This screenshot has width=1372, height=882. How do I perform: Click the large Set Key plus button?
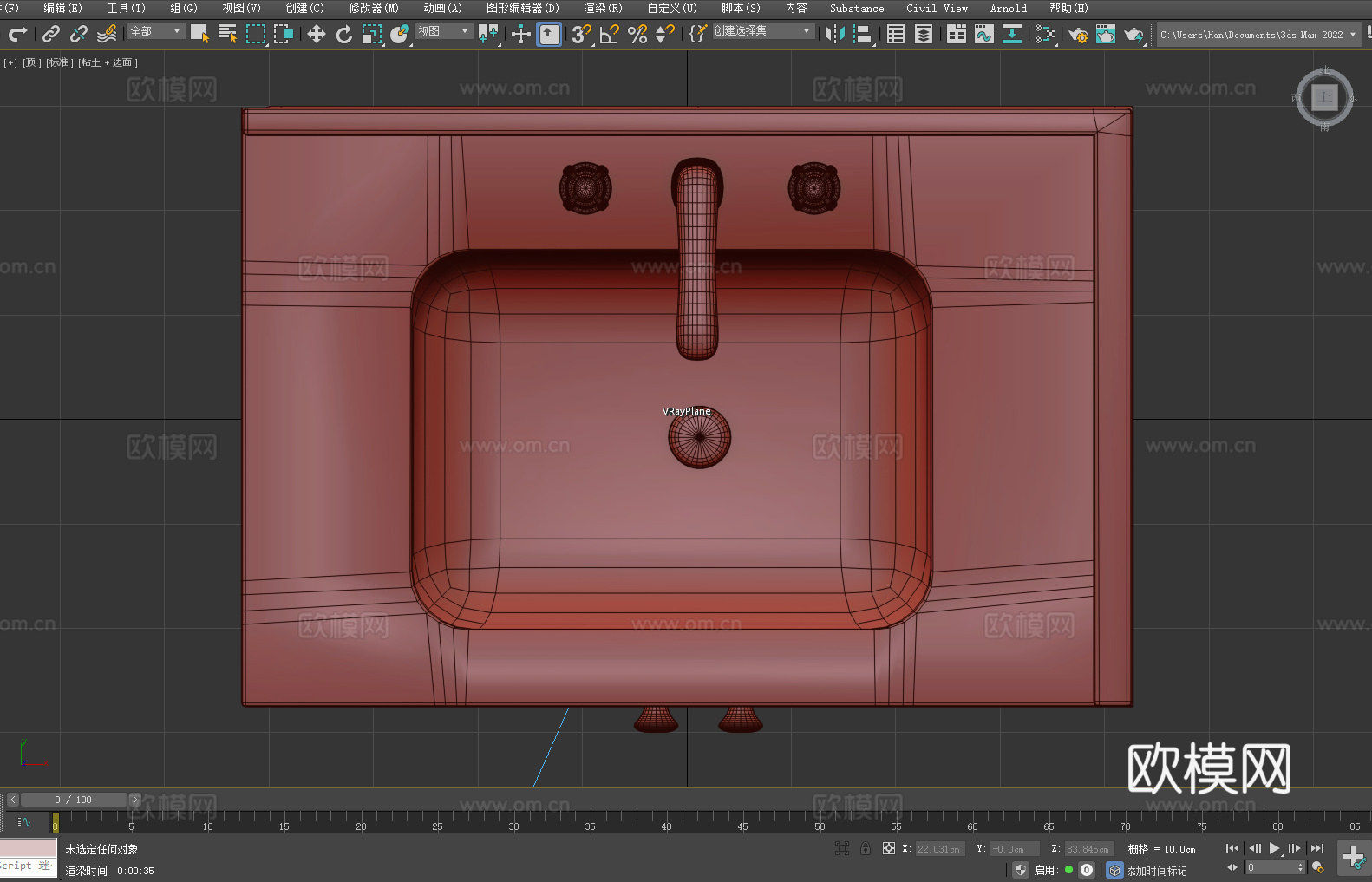(1354, 858)
